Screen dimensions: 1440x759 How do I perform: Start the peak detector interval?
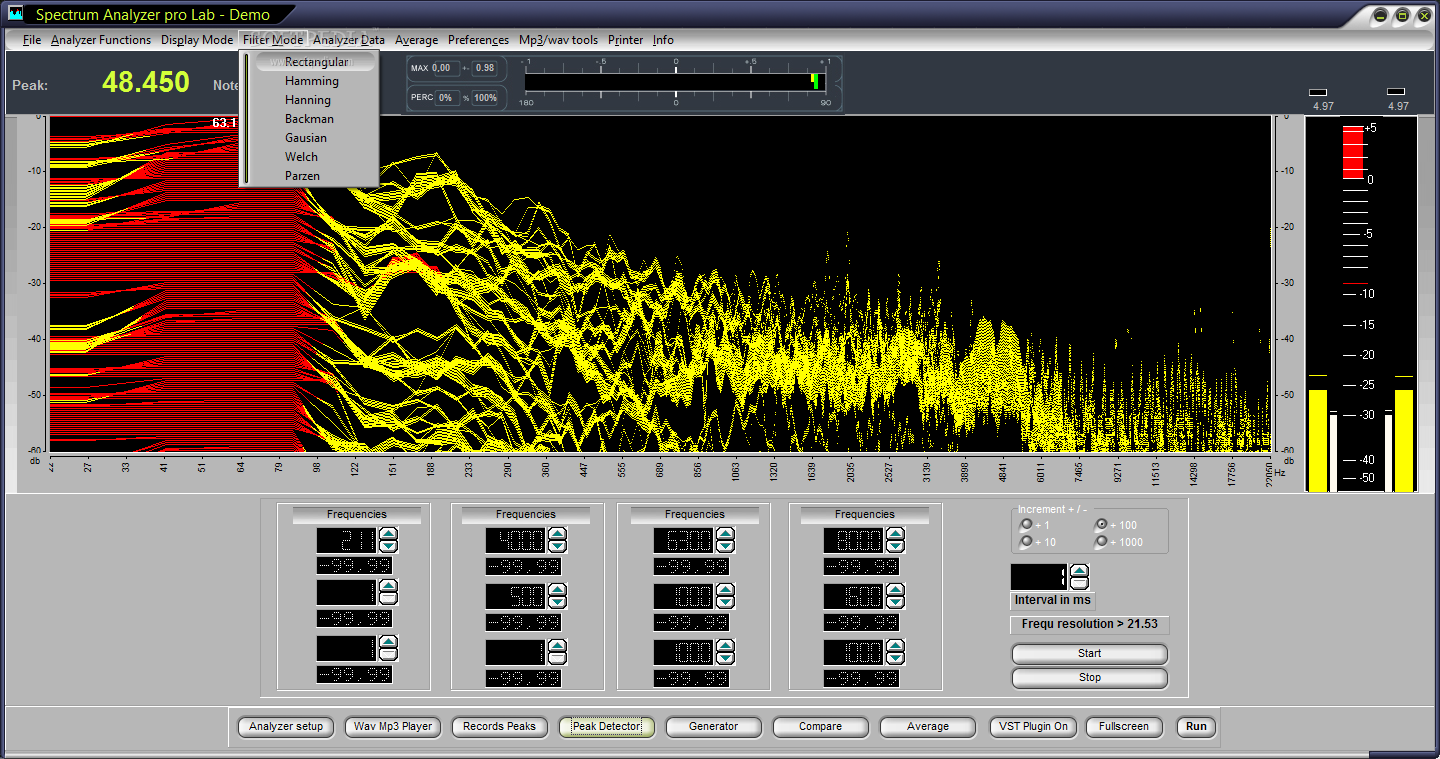1089,654
